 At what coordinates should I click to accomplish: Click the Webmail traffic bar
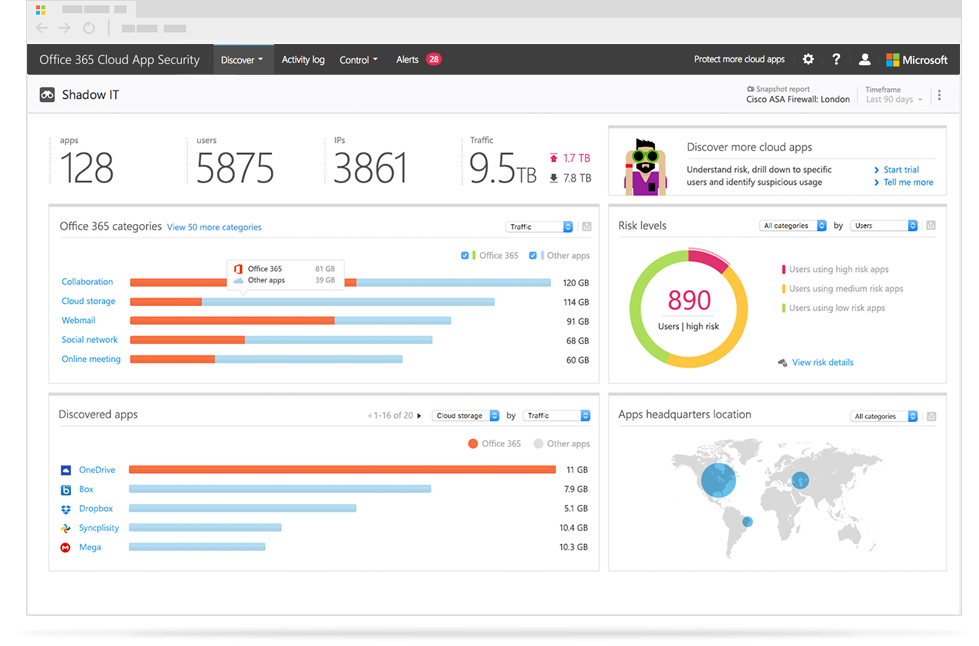point(290,321)
